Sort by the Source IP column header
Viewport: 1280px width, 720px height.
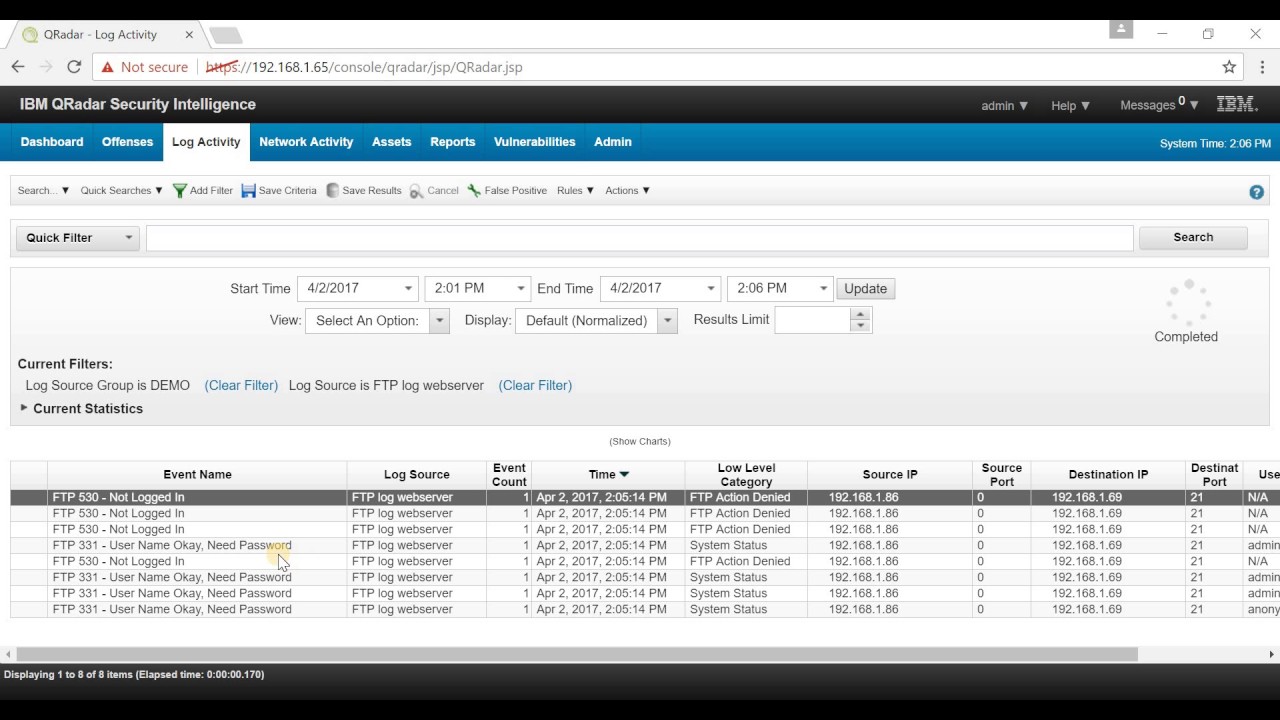coord(890,475)
